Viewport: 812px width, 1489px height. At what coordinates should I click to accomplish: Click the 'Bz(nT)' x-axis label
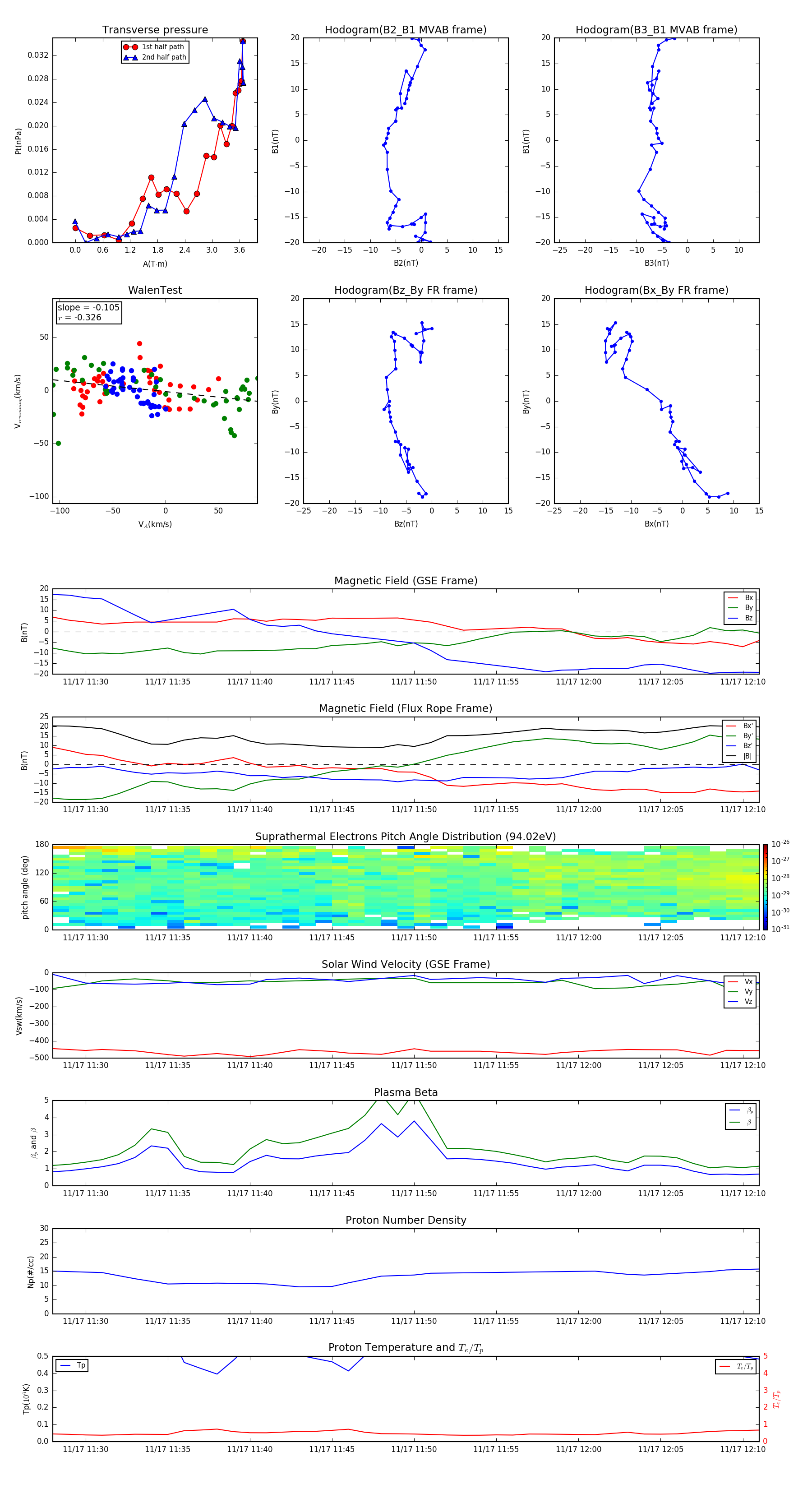pos(406,524)
